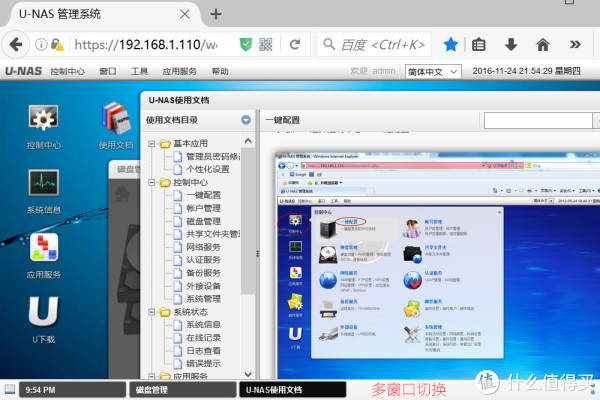Open the 帮助 menu
This screenshot has height=400, width=600.
point(220,71)
